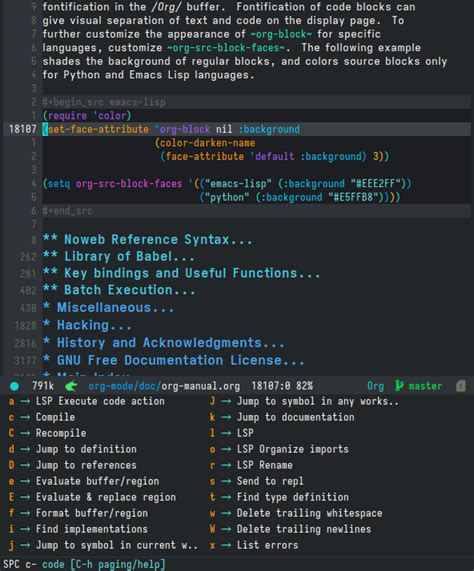The image size is (474, 571).
Task: Click the #+begin_src emacs-lisp block header
Action: tap(104, 102)
